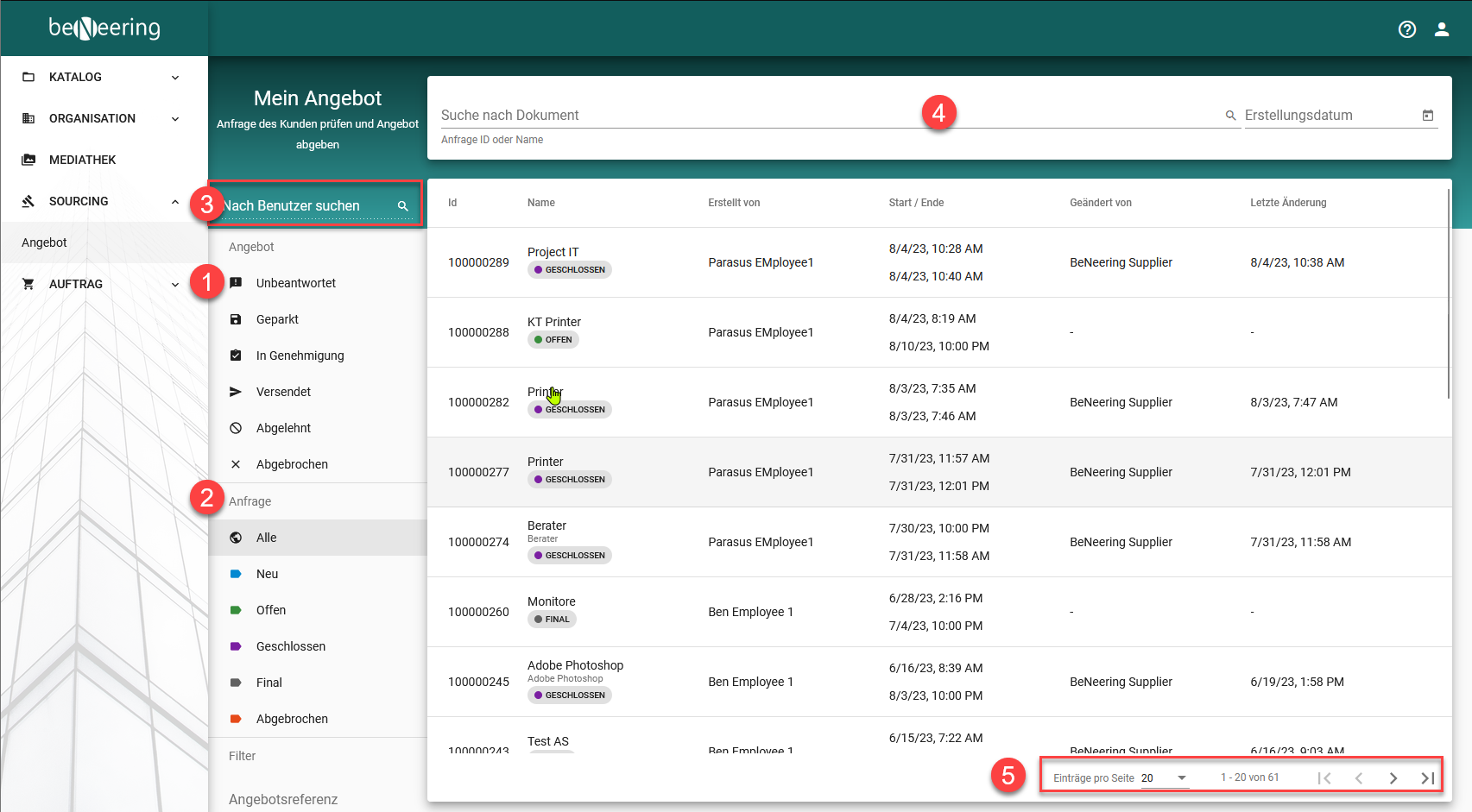Filter offers by Unbeantwortet

coord(295,283)
